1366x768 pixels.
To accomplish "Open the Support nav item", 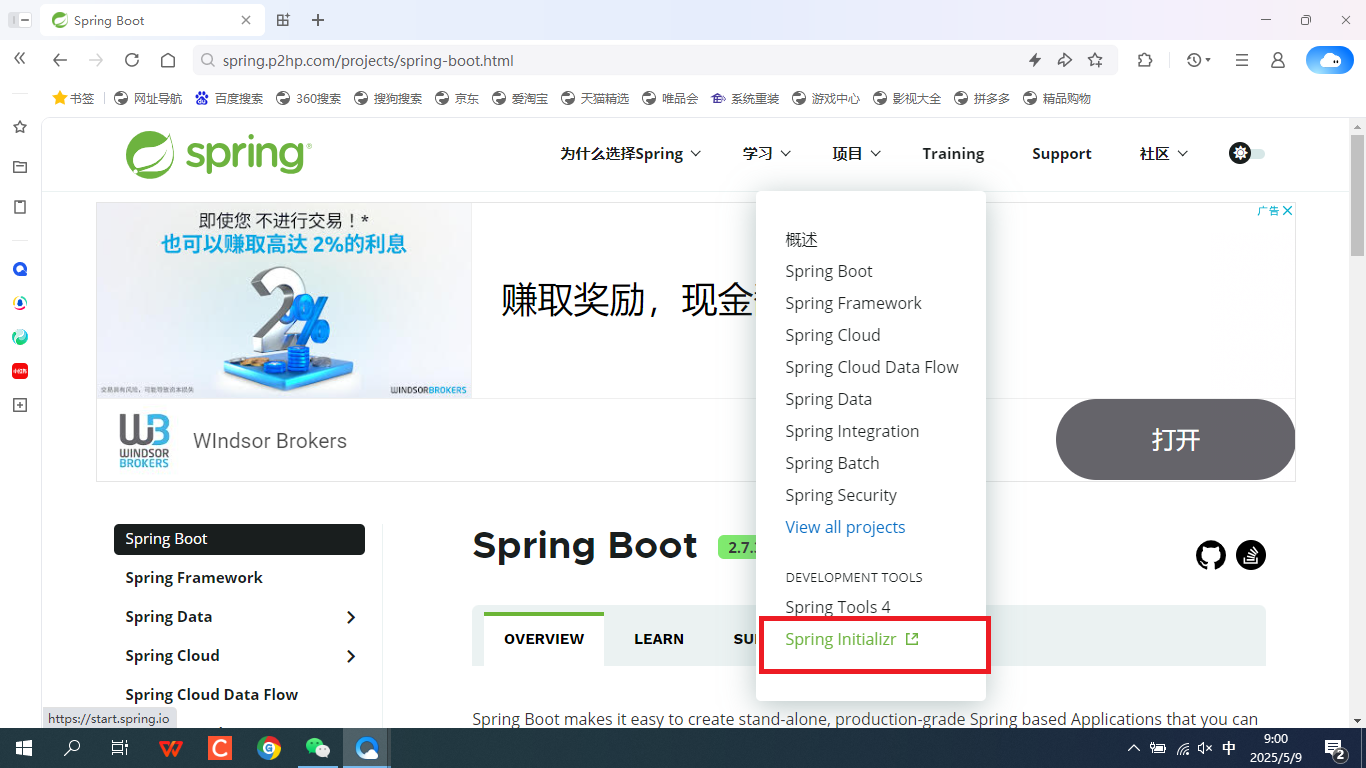I will tap(1062, 153).
